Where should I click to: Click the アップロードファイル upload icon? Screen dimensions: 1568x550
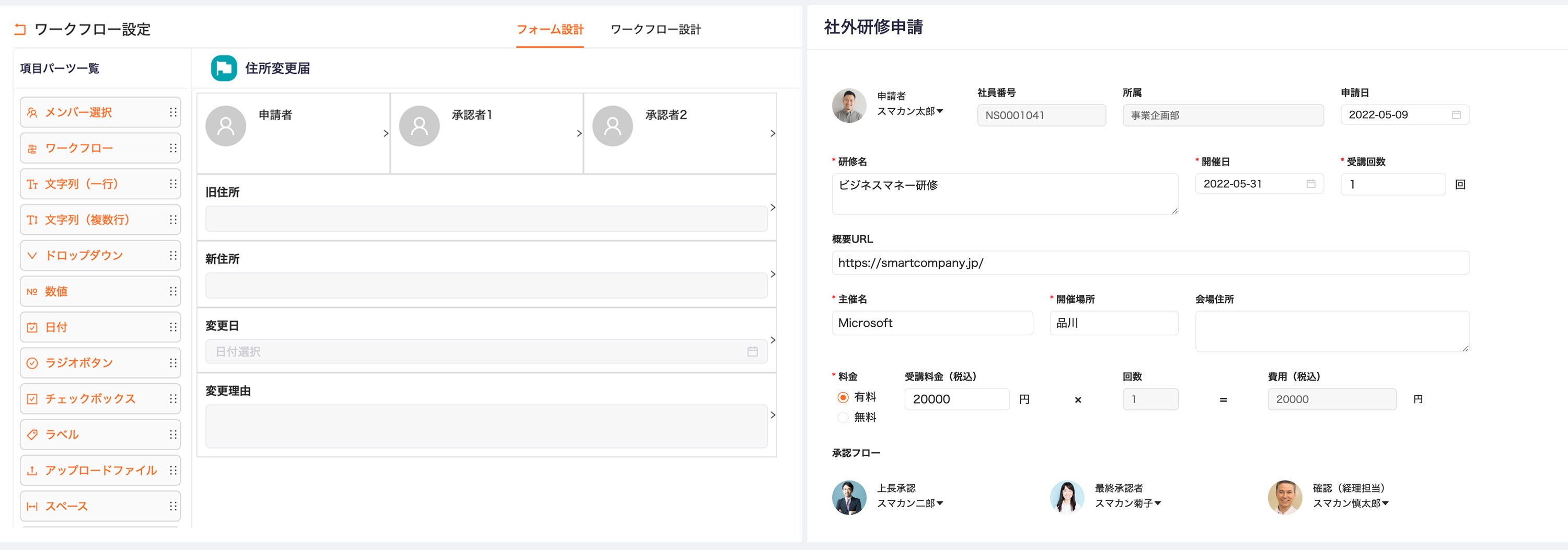(x=32, y=471)
